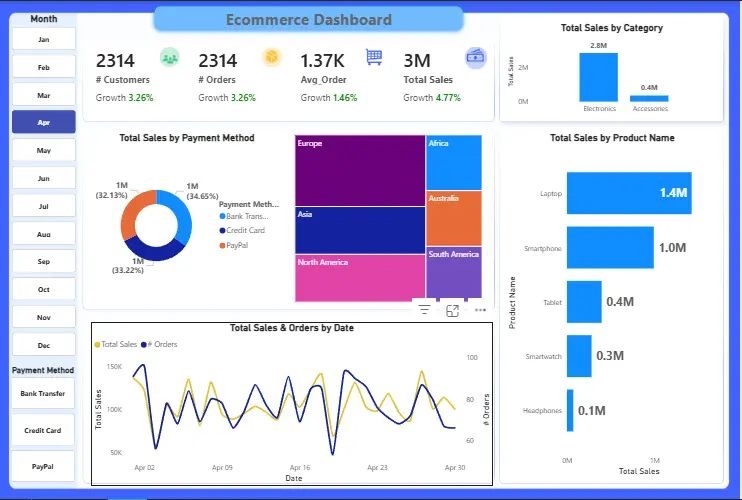
Task: Select the Europe treemap tile
Action: [360, 171]
